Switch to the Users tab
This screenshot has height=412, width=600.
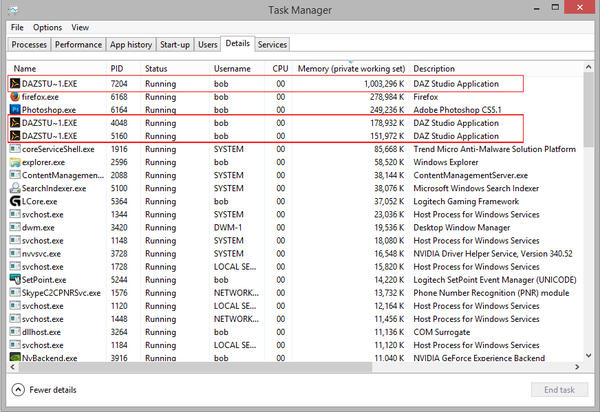pos(207,45)
